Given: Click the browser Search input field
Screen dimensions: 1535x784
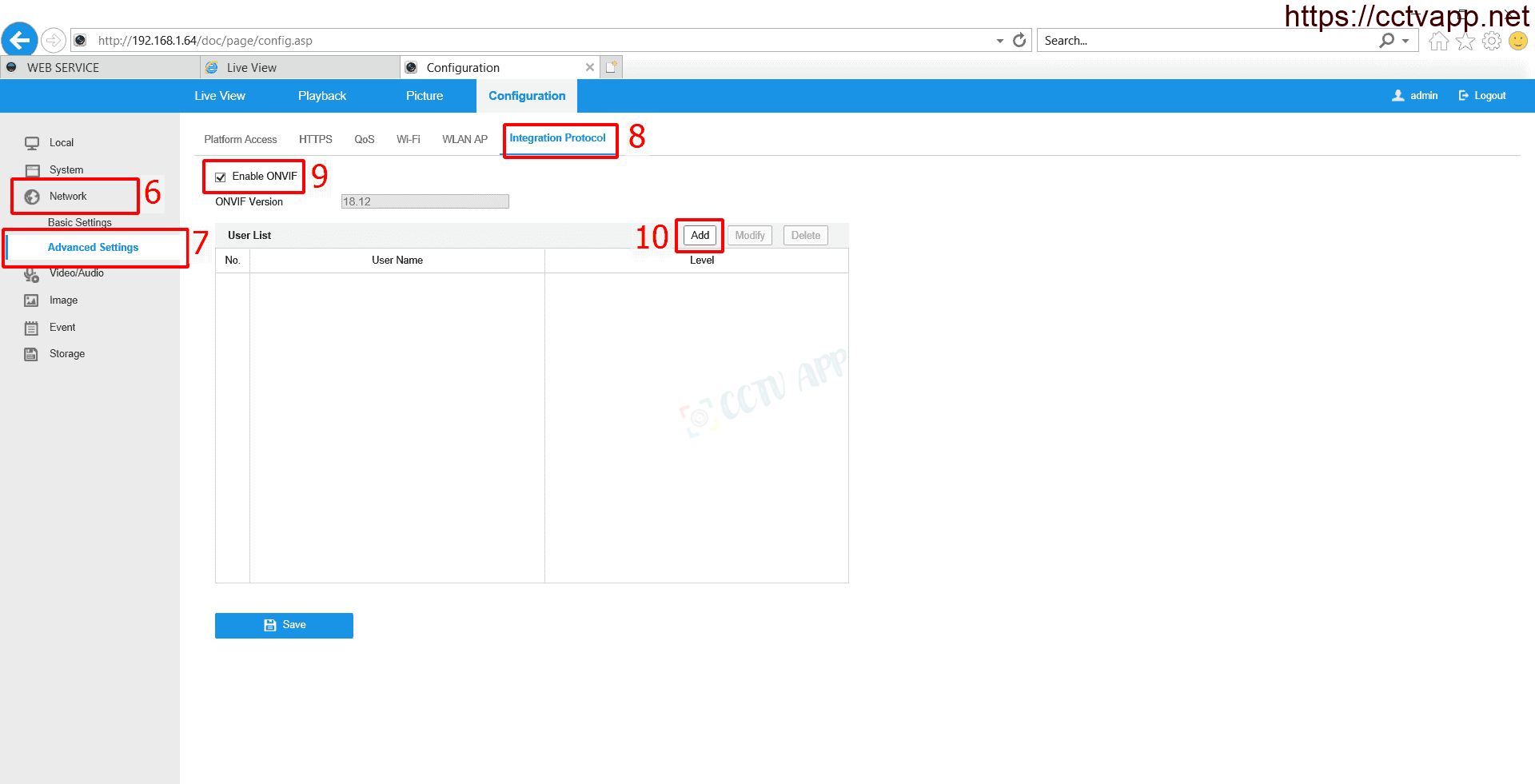Looking at the screenshot, I should [1207, 41].
